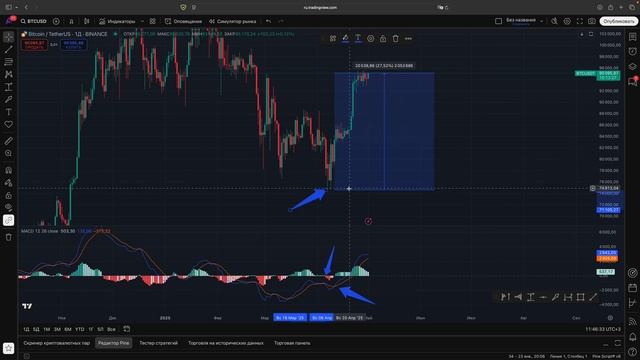Delete the selected drawing via floating toolbar

396,38
